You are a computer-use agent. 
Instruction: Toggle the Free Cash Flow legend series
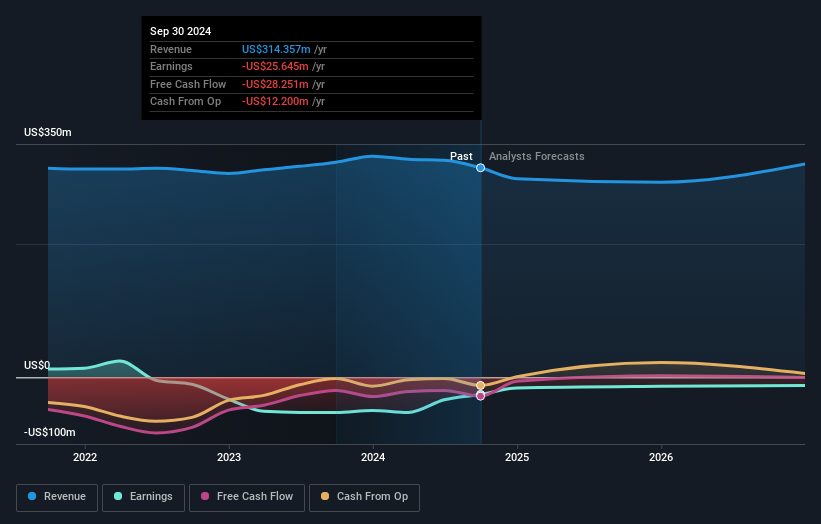tap(247, 497)
